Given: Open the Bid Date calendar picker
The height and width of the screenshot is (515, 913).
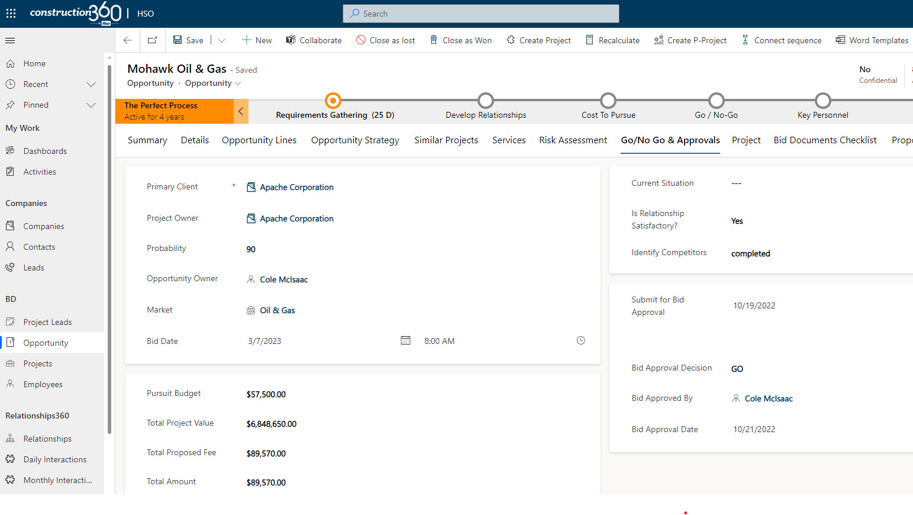Looking at the screenshot, I should [x=405, y=341].
